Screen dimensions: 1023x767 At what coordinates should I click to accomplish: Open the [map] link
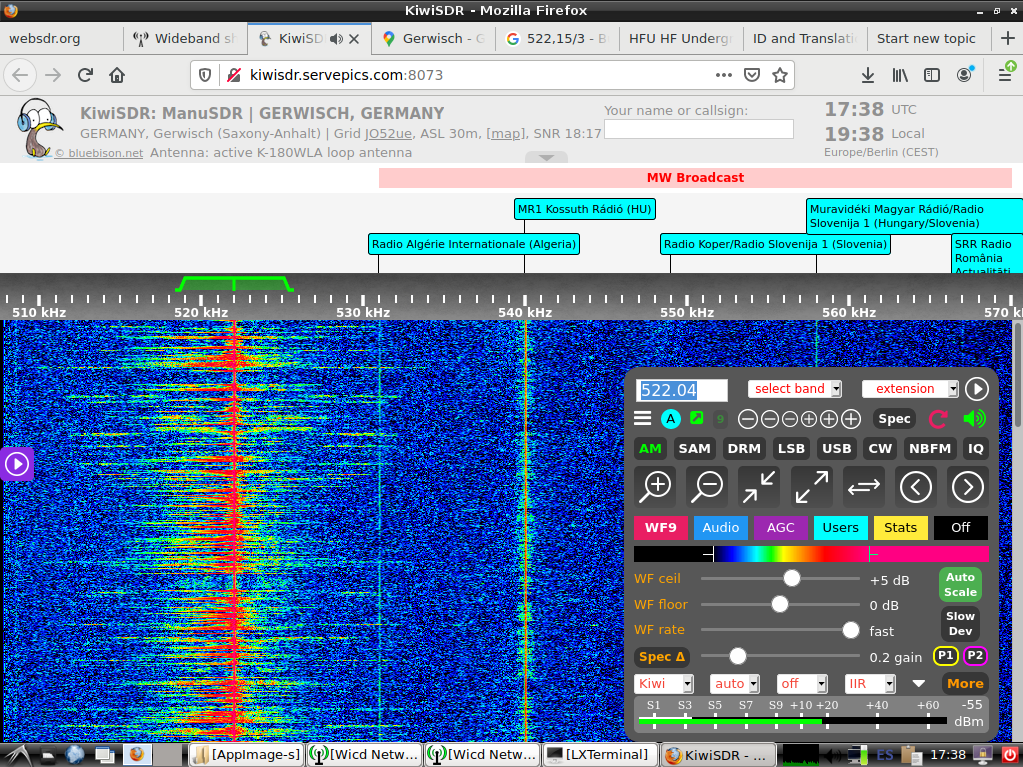click(506, 134)
